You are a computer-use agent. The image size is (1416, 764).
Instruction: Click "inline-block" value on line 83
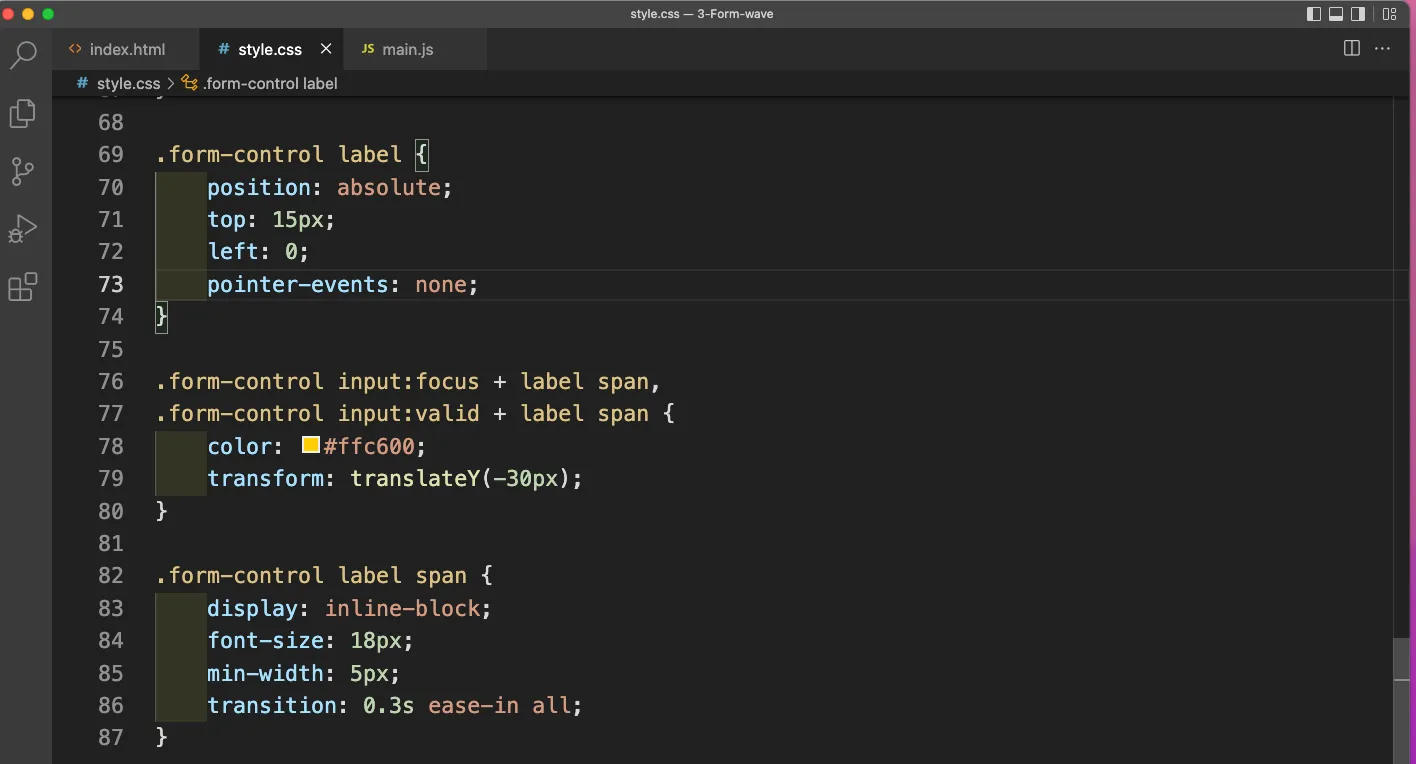tap(402, 608)
